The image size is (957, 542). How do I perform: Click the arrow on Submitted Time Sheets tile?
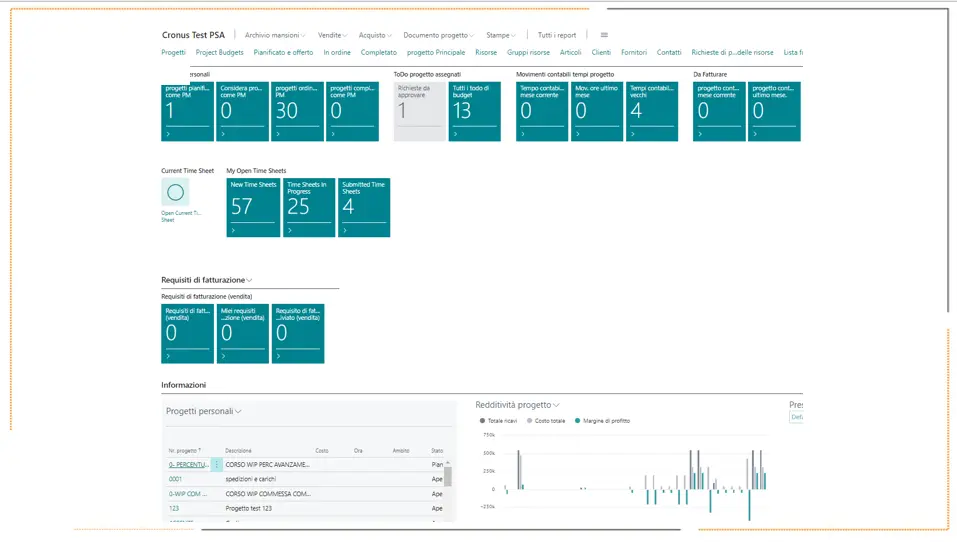point(345,230)
